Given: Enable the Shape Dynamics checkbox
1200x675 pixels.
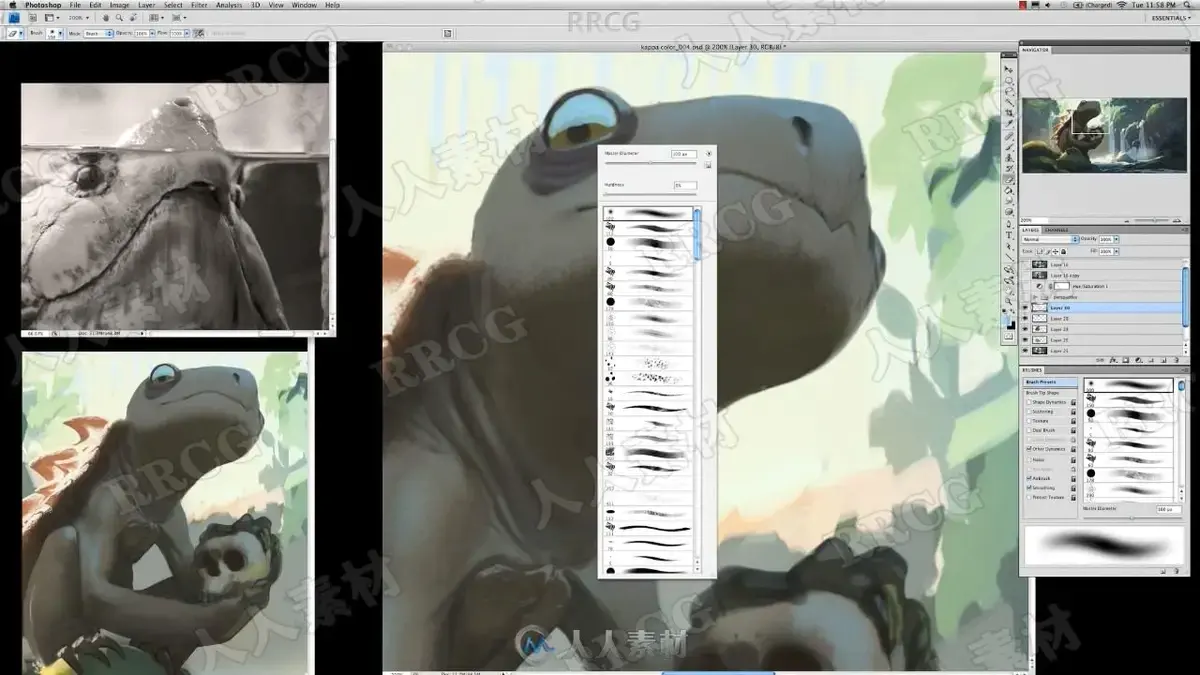Looking at the screenshot, I should (1027, 402).
